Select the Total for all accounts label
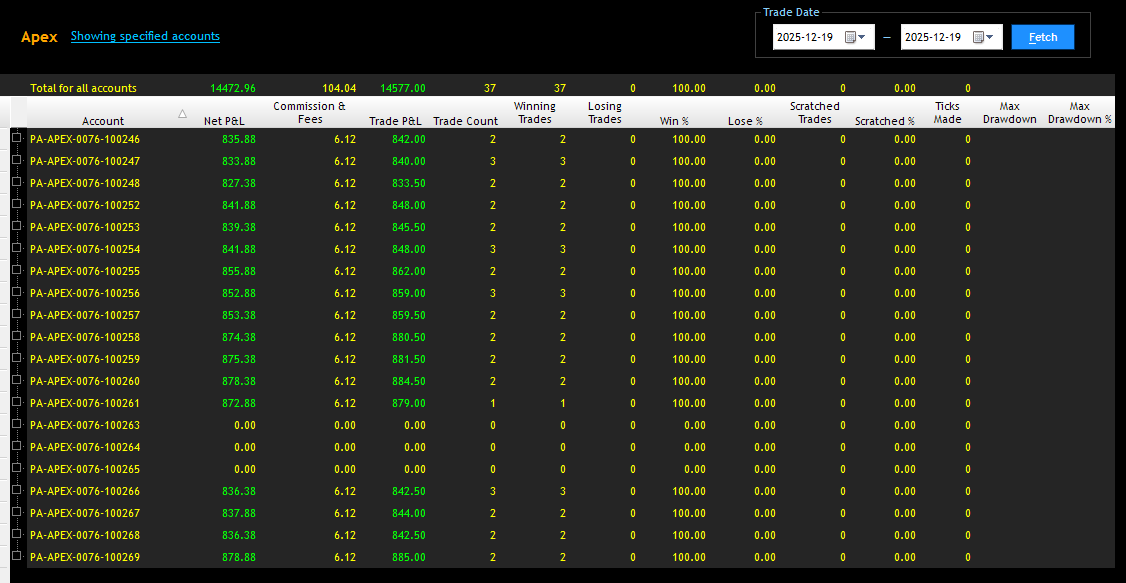 click(x=83, y=88)
